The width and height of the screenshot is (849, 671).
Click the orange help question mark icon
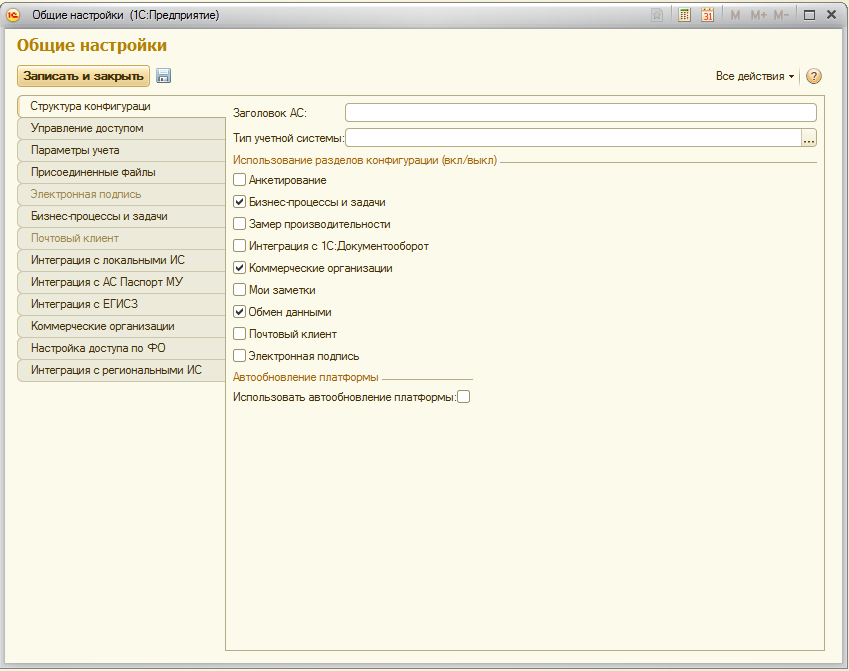813,77
